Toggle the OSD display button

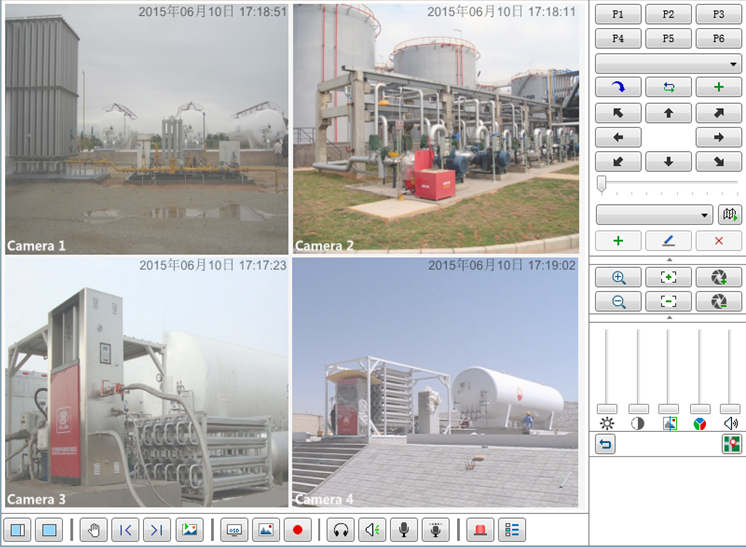(234, 530)
